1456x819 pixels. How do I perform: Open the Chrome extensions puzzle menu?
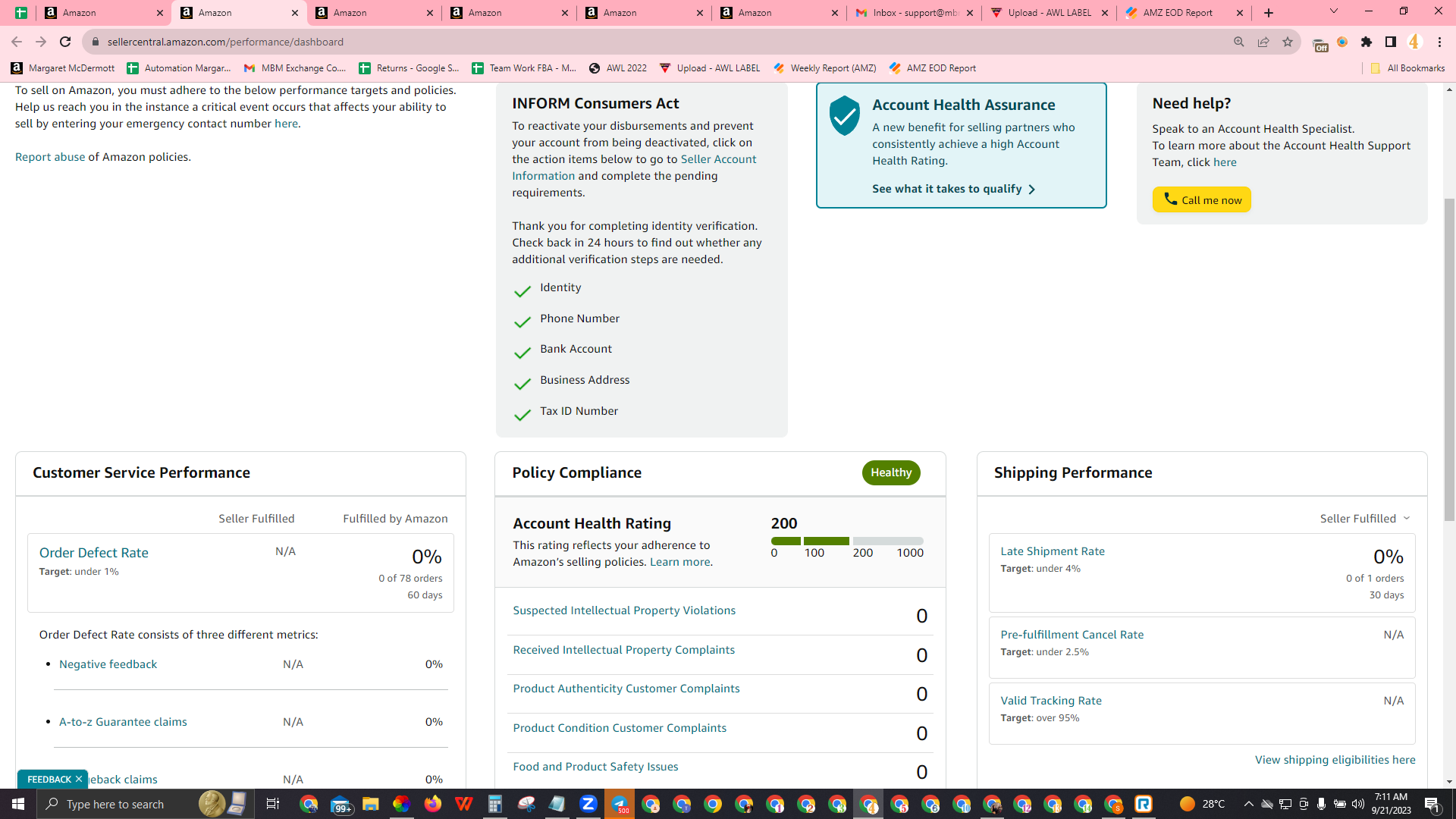pyautogui.click(x=1367, y=42)
